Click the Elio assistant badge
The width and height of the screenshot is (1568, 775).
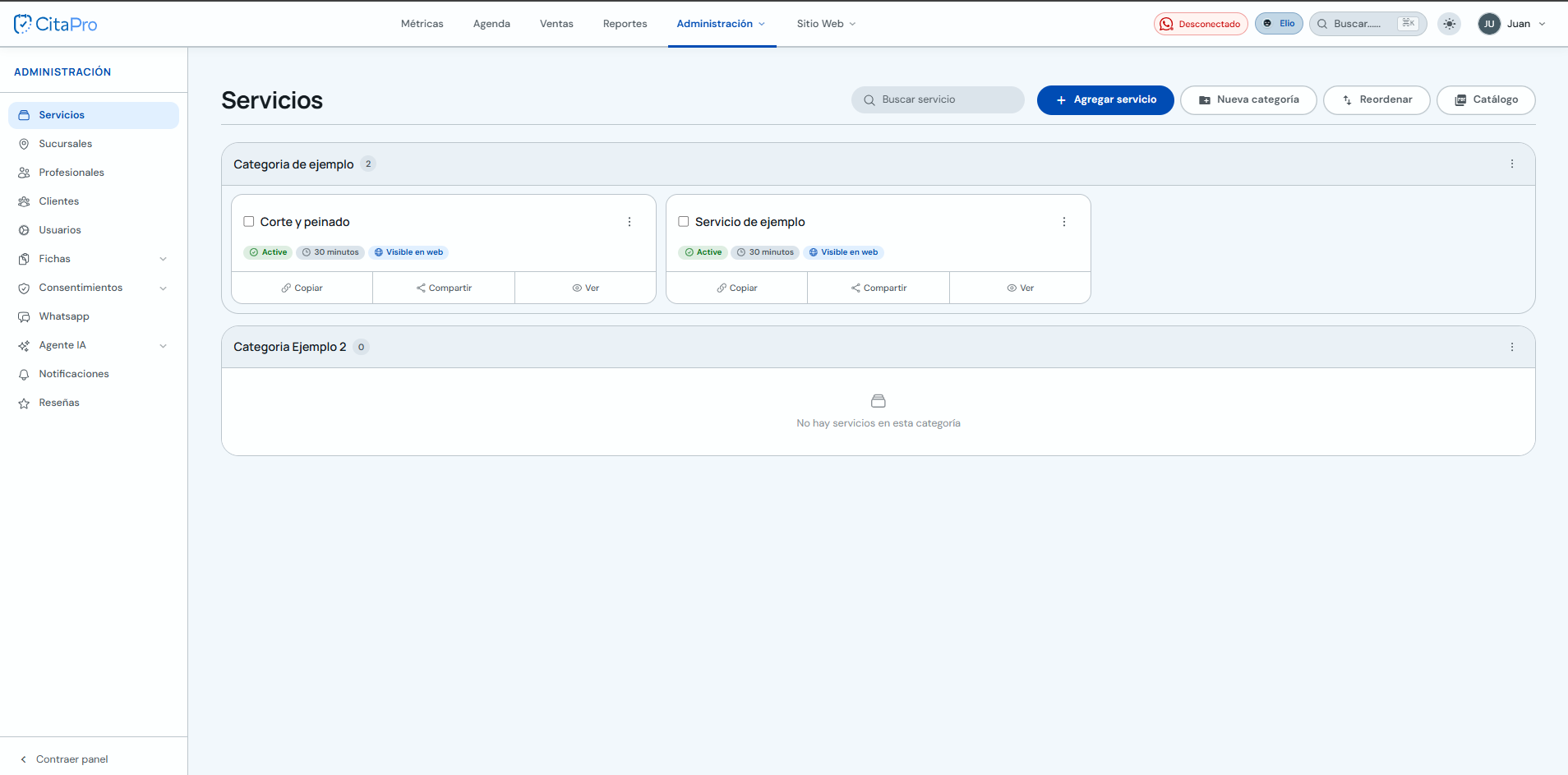click(1279, 24)
